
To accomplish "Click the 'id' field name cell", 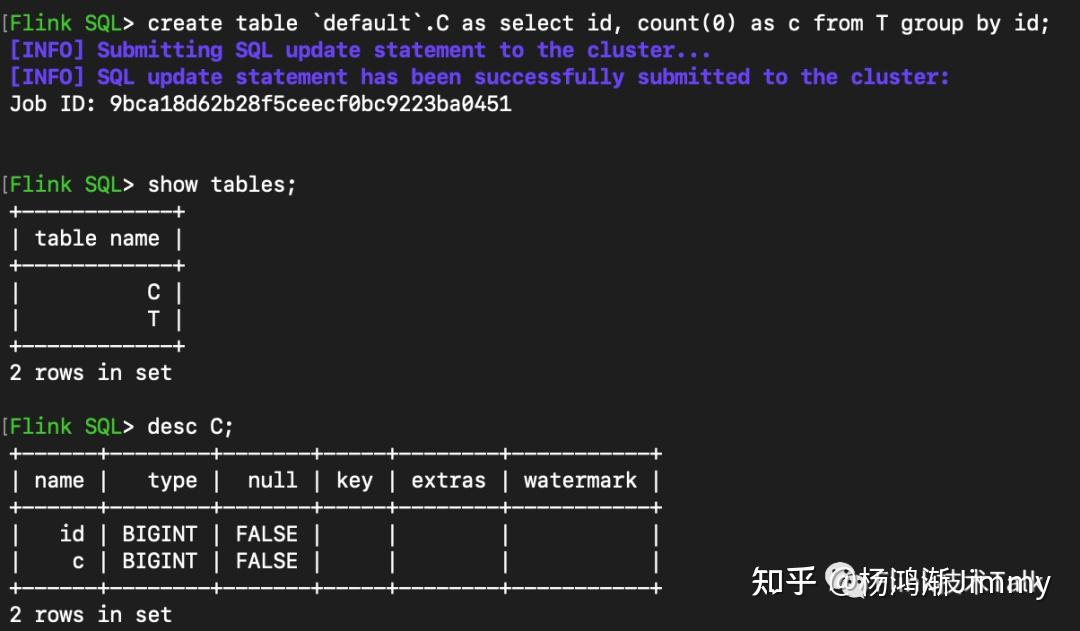I will 72,534.
